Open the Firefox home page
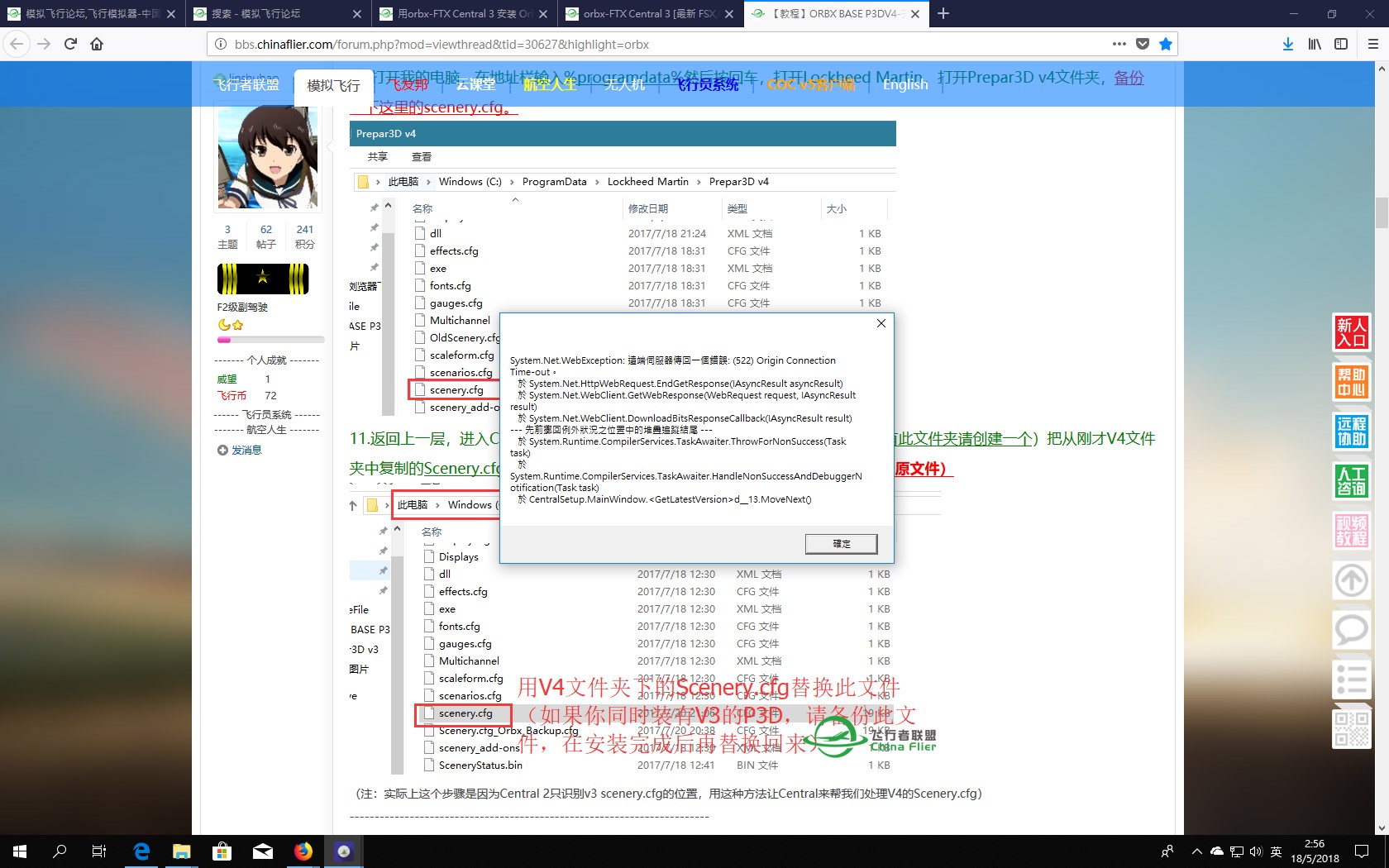1389x868 pixels. [x=97, y=44]
